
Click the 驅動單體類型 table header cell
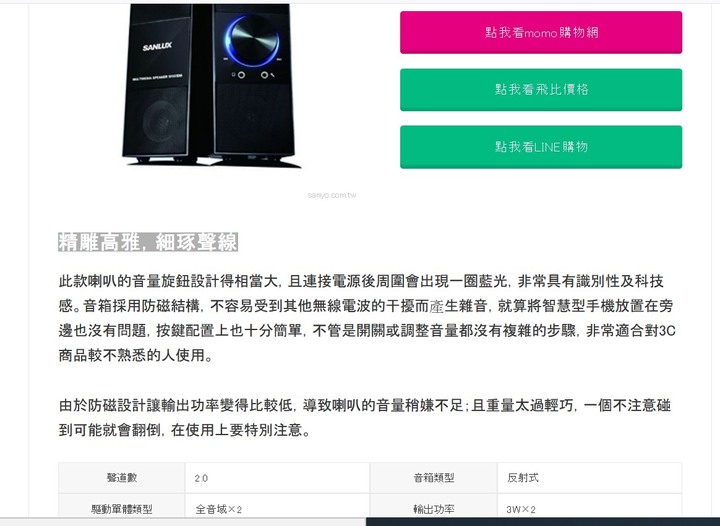[x=122, y=507]
